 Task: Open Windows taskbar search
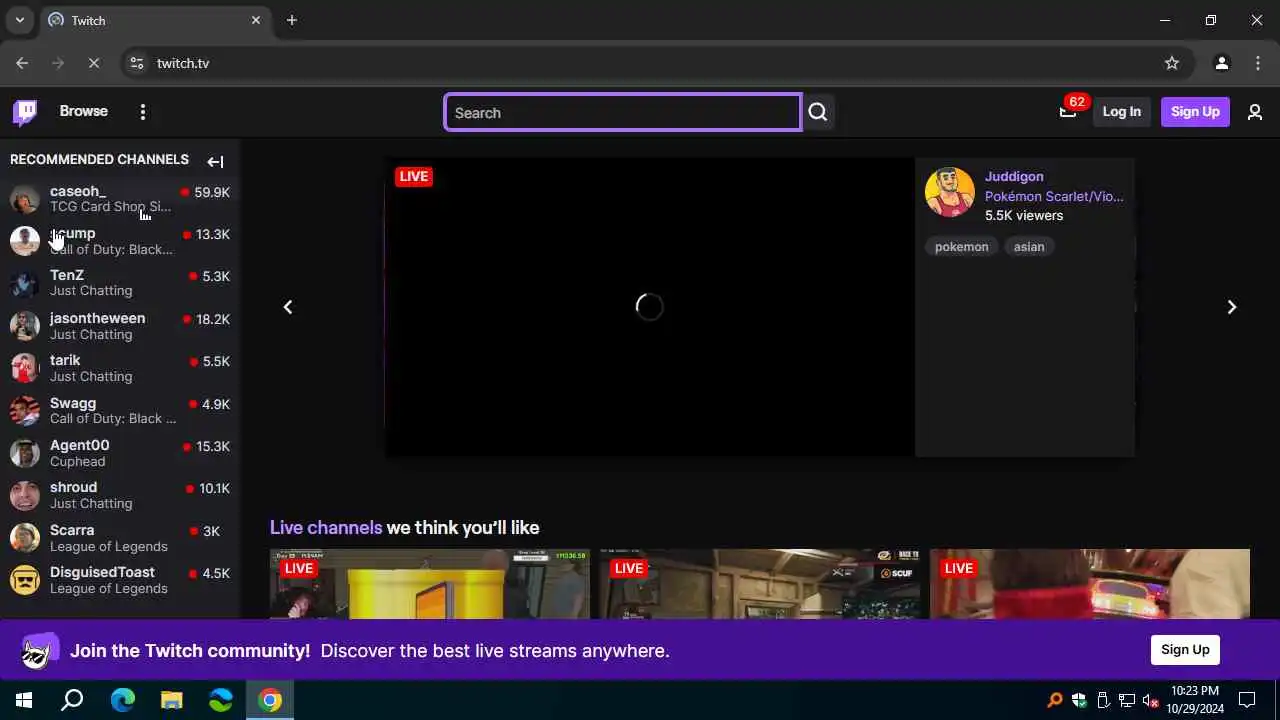(x=72, y=700)
